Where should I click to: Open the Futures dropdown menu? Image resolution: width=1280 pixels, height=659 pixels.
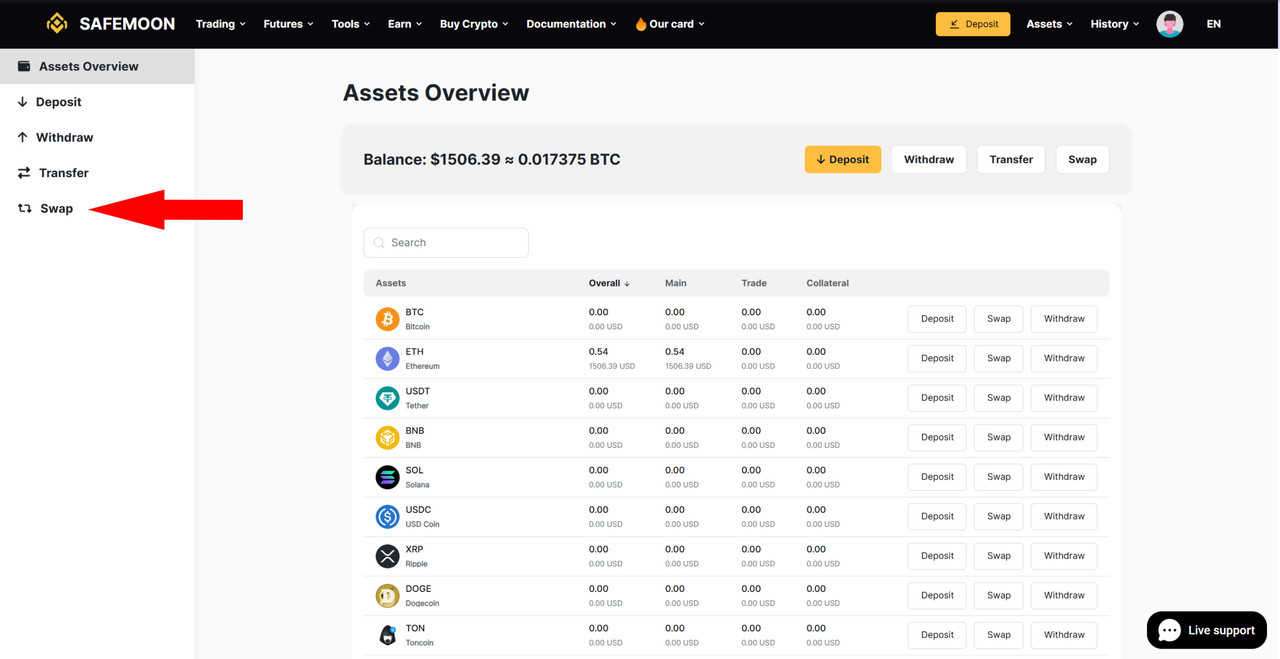(288, 24)
